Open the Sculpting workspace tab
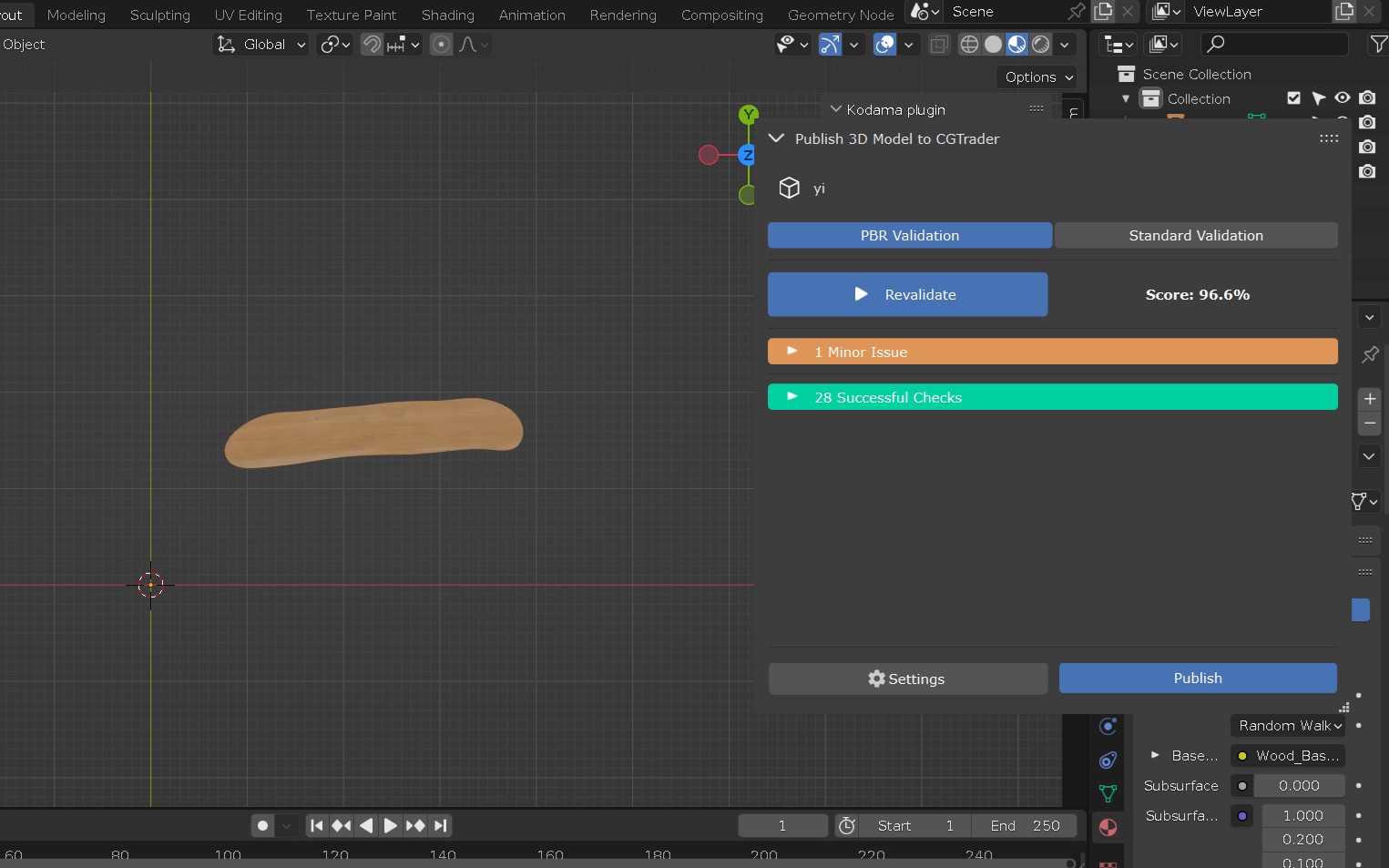1389x868 pixels. tap(160, 15)
